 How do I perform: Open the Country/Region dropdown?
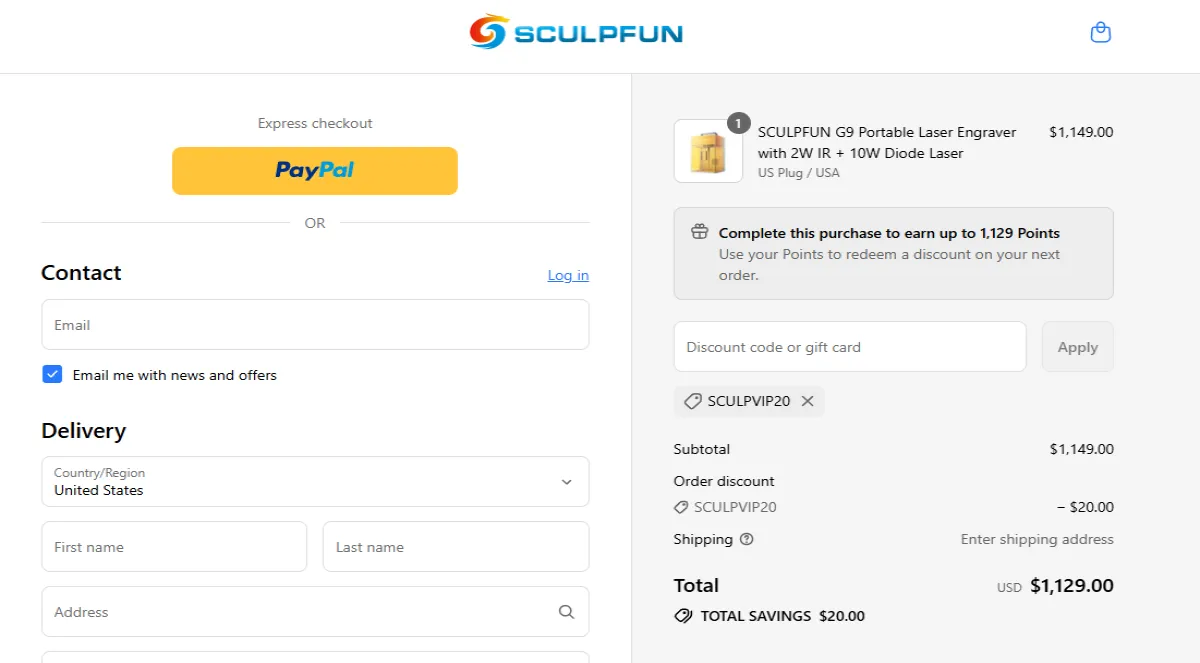[315, 482]
